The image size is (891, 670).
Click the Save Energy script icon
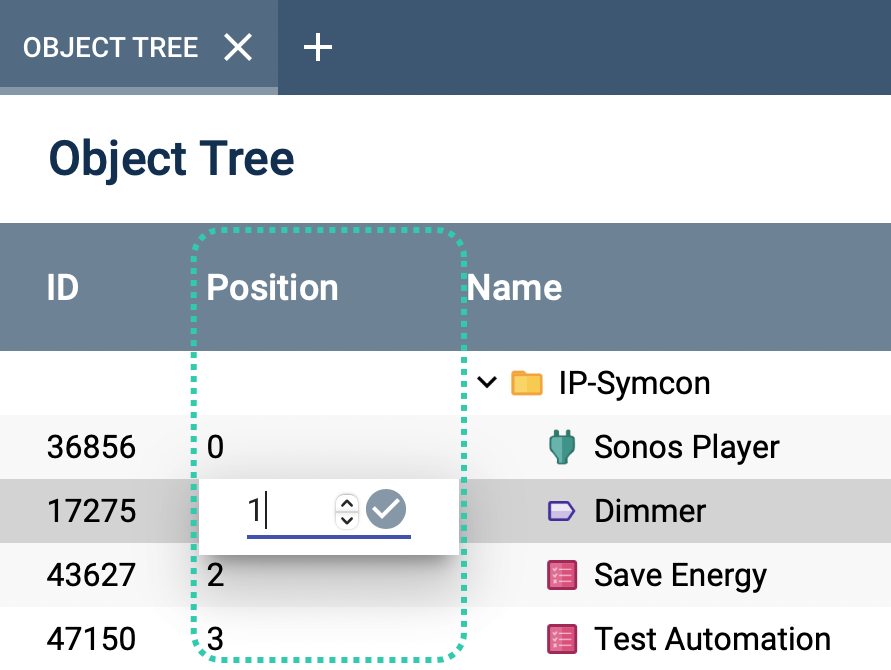click(x=562, y=575)
